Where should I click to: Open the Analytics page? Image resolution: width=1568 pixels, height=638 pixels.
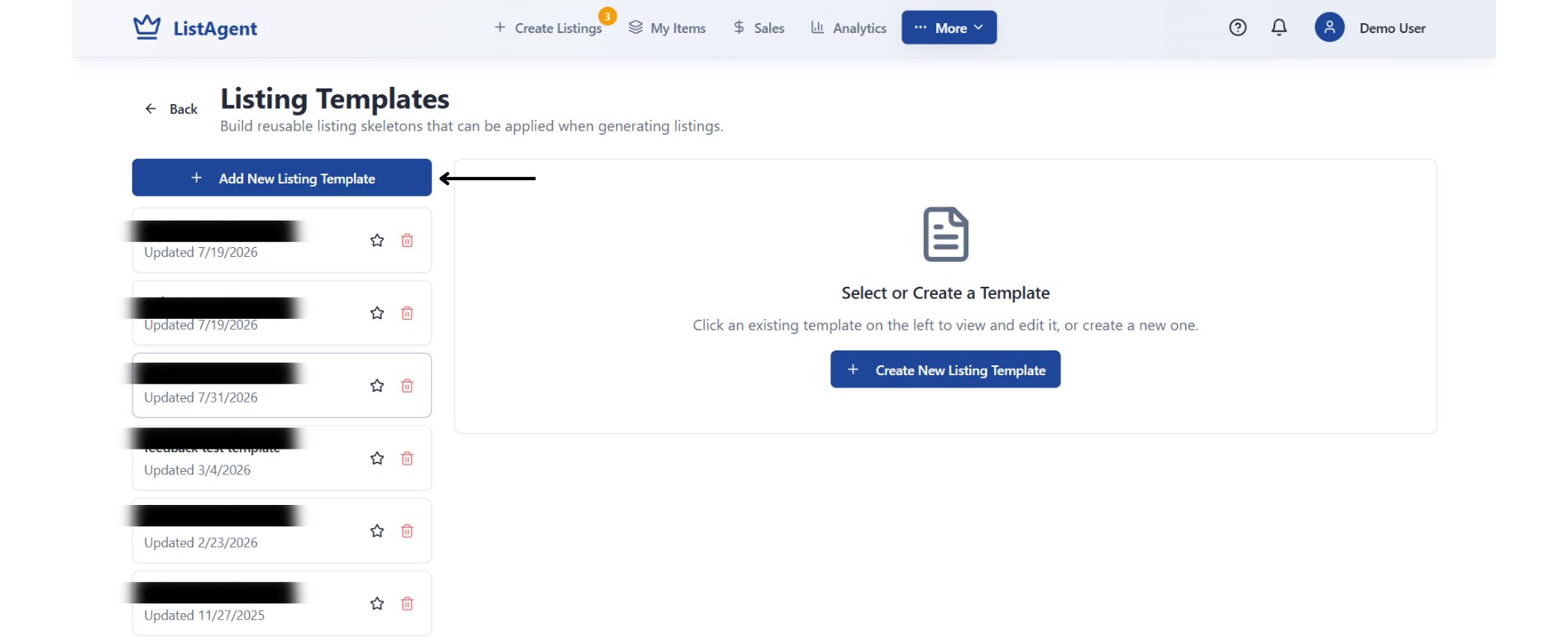pos(849,28)
